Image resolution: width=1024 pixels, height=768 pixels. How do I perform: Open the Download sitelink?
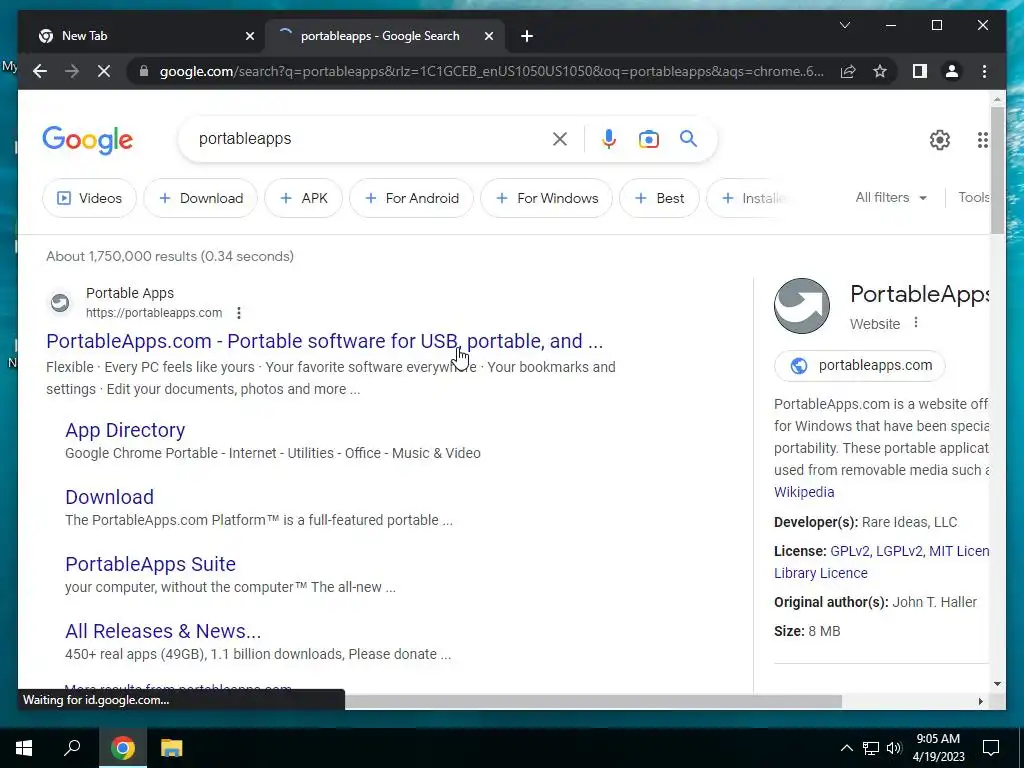(x=110, y=497)
